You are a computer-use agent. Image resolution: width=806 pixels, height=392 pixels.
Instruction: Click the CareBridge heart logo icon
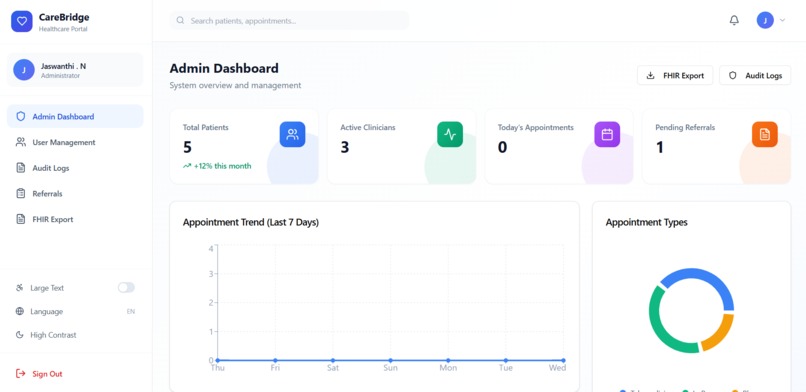click(x=22, y=22)
